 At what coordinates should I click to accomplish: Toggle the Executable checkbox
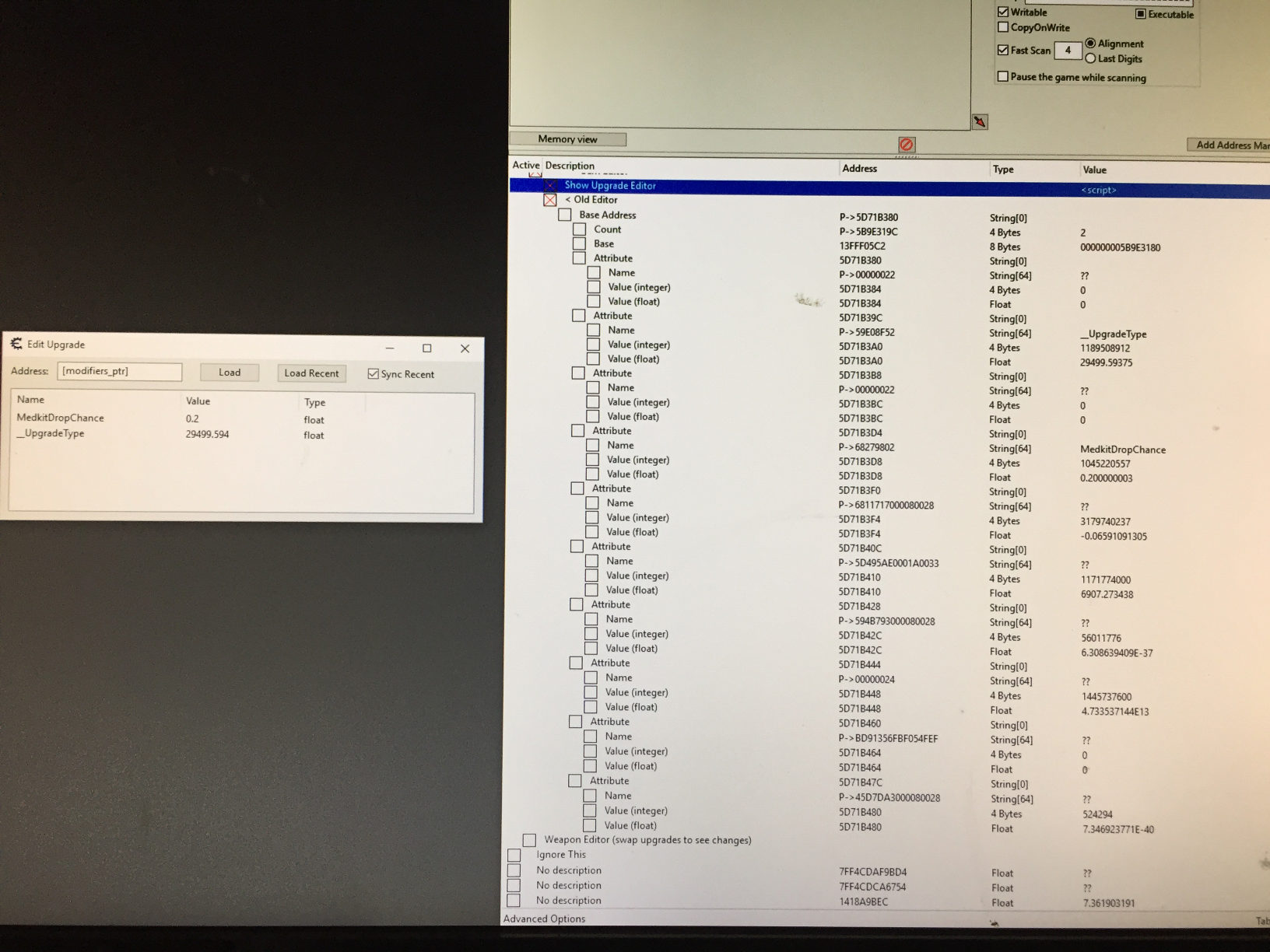[x=1140, y=14]
